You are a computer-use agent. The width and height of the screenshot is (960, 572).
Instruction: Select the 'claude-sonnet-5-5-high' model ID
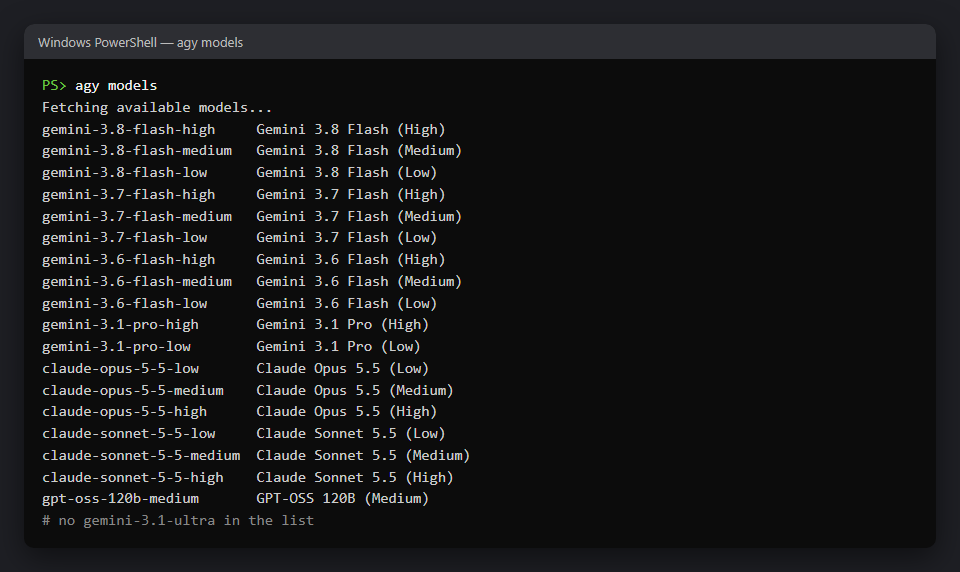(133, 478)
